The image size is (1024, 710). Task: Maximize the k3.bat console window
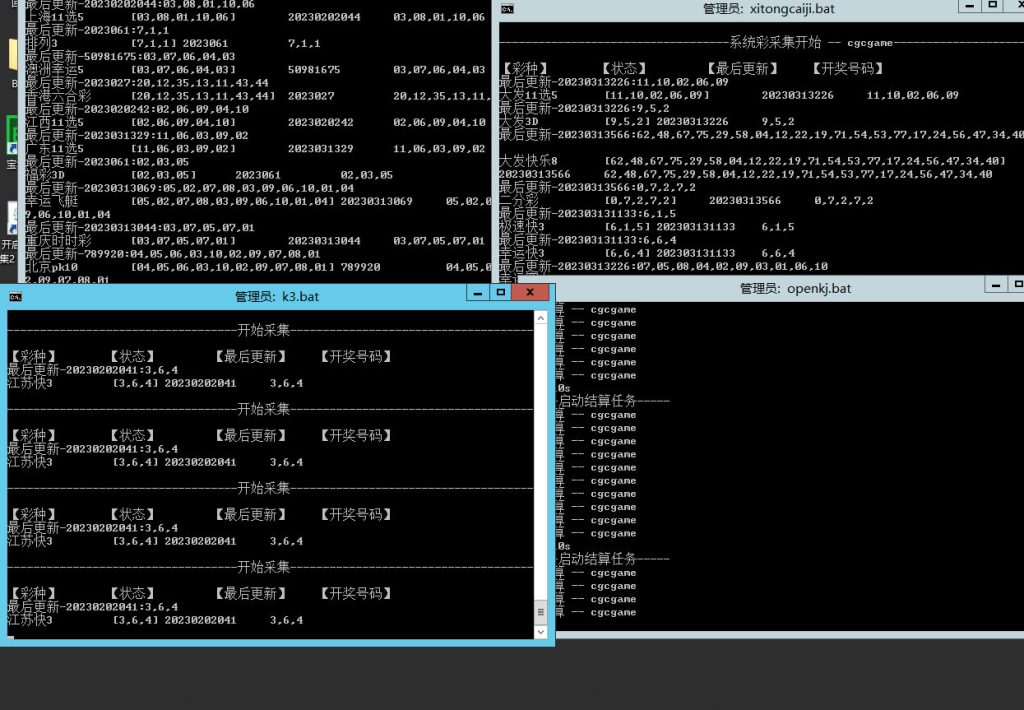(x=499, y=293)
